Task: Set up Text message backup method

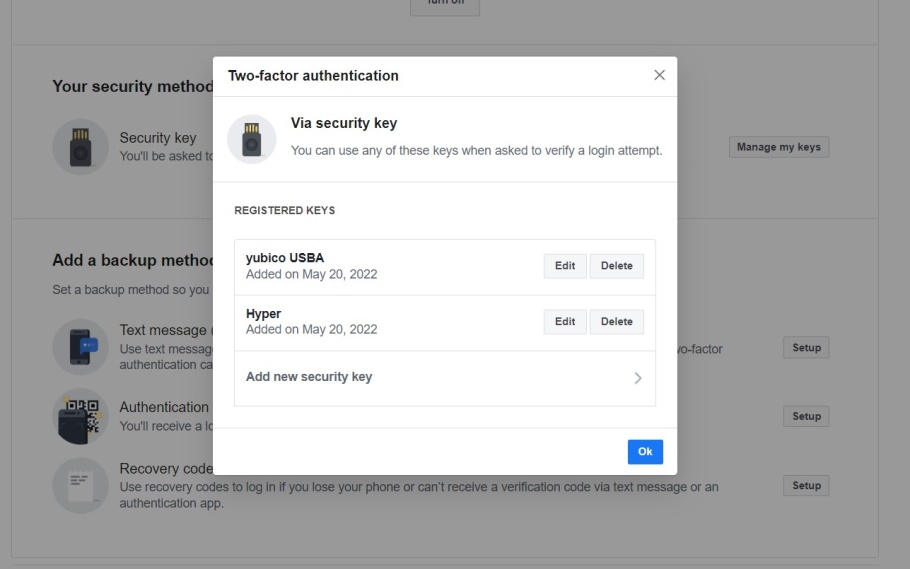Action: pyautogui.click(x=806, y=348)
